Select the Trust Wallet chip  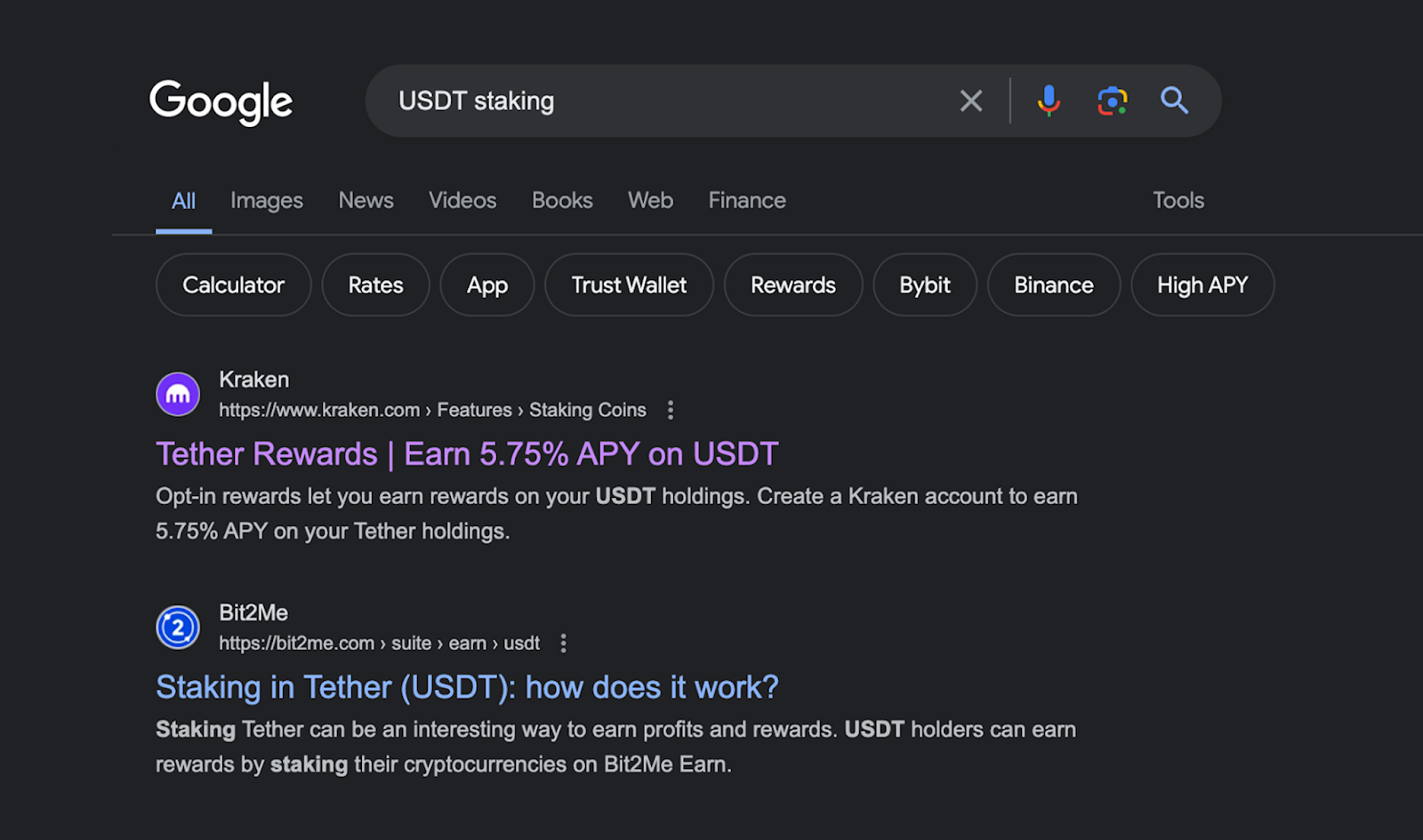coord(629,284)
